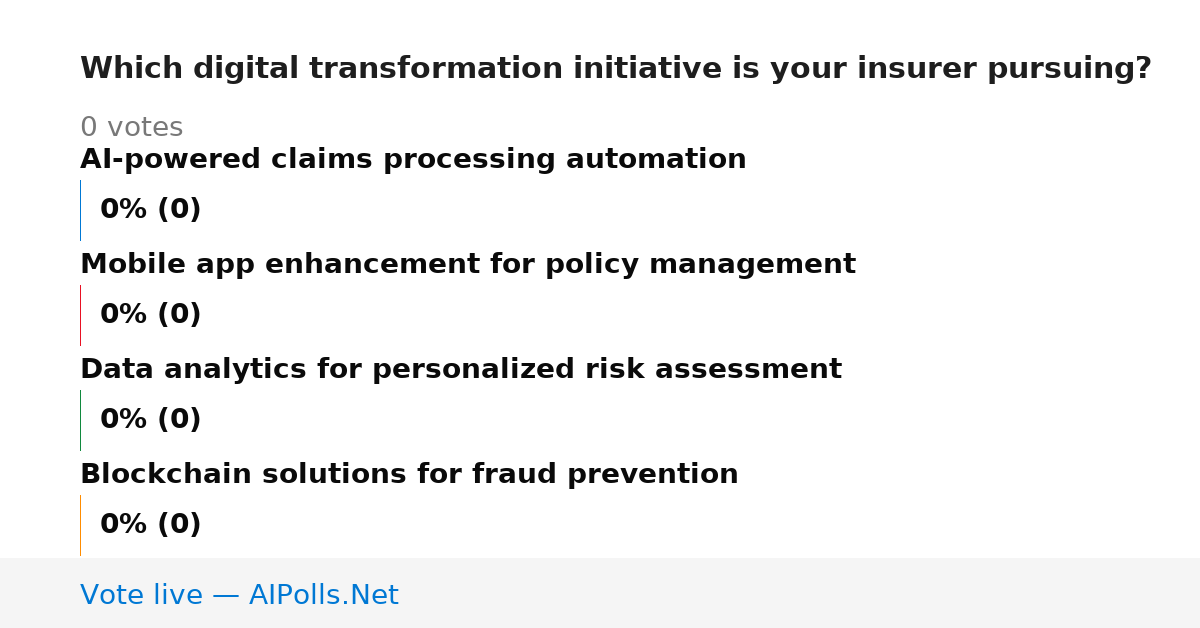Viewport: 1200px width, 628px height.
Task: Click the word AIPolls.Net in footer
Action: (324, 596)
